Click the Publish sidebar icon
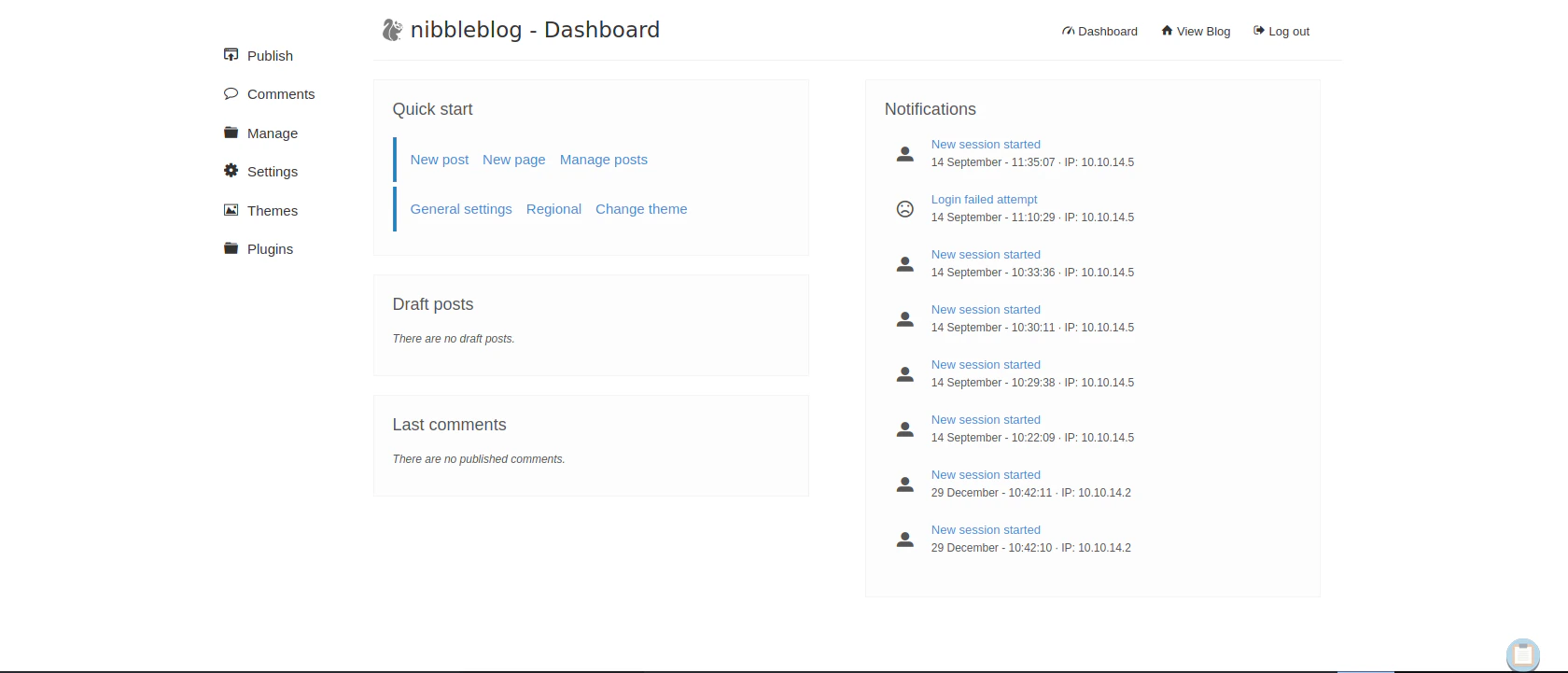Screen dimensions: 1568x673 pos(231,55)
